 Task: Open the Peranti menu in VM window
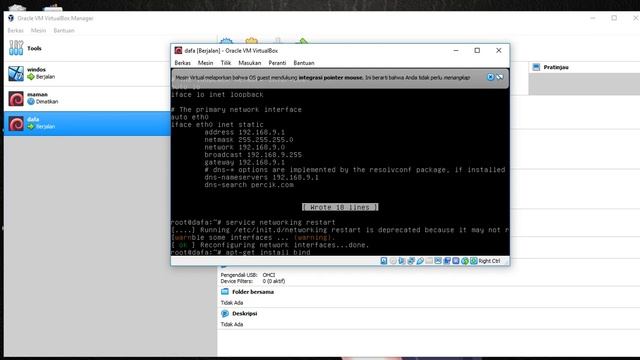277,63
